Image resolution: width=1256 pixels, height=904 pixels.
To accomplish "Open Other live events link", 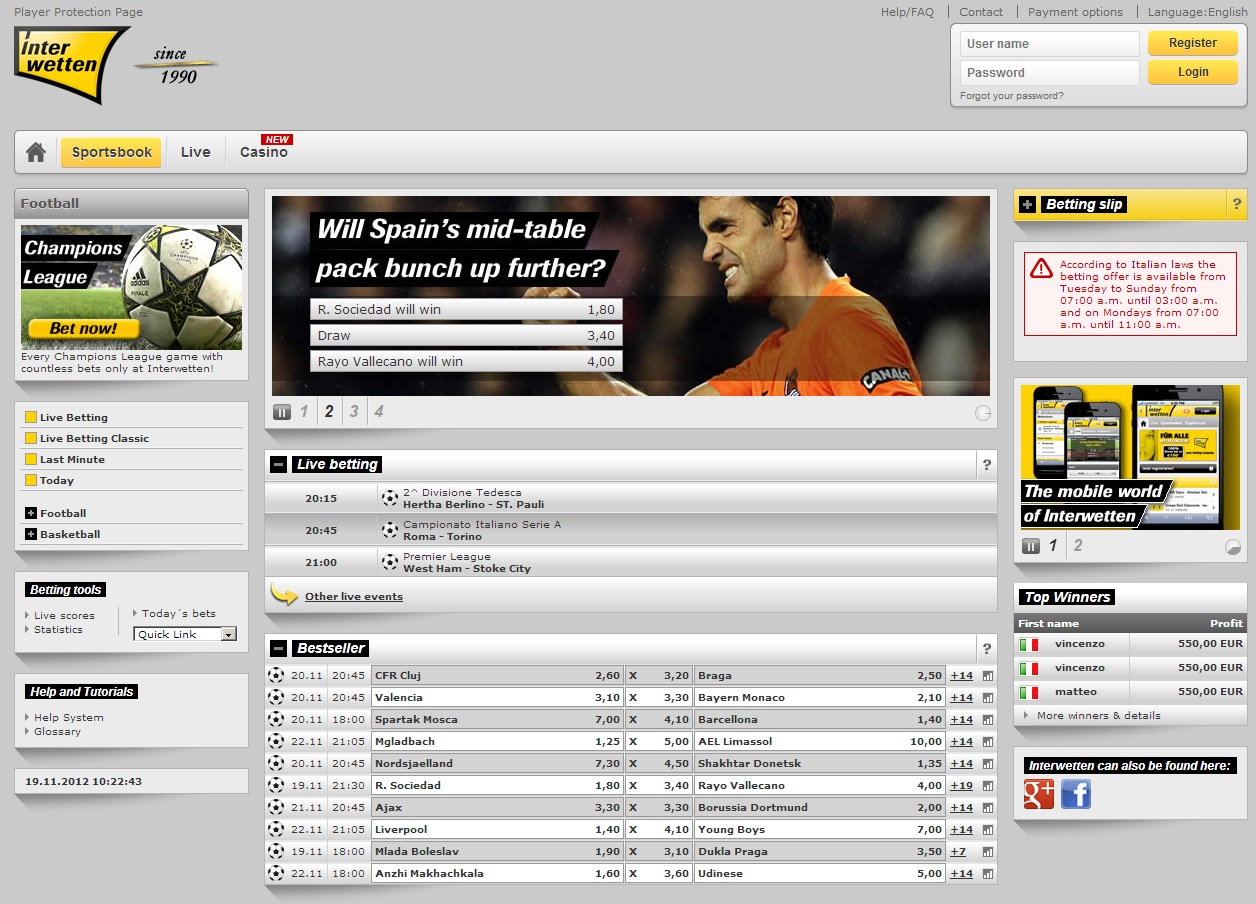I will pyautogui.click(x=354, y=596).
